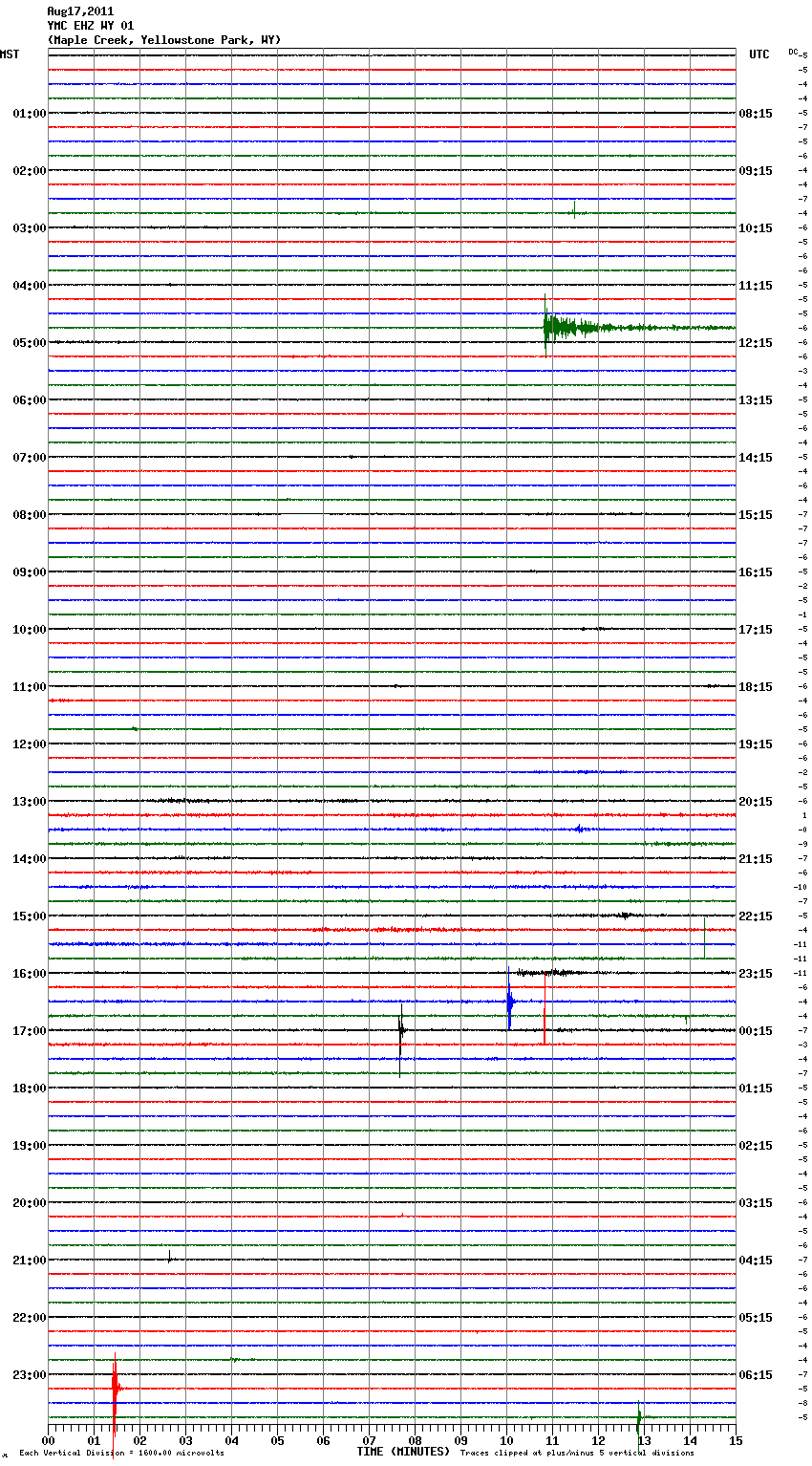Click minute 05 on the bottom axis
812x1466 pixels.
click(277, 1440)
